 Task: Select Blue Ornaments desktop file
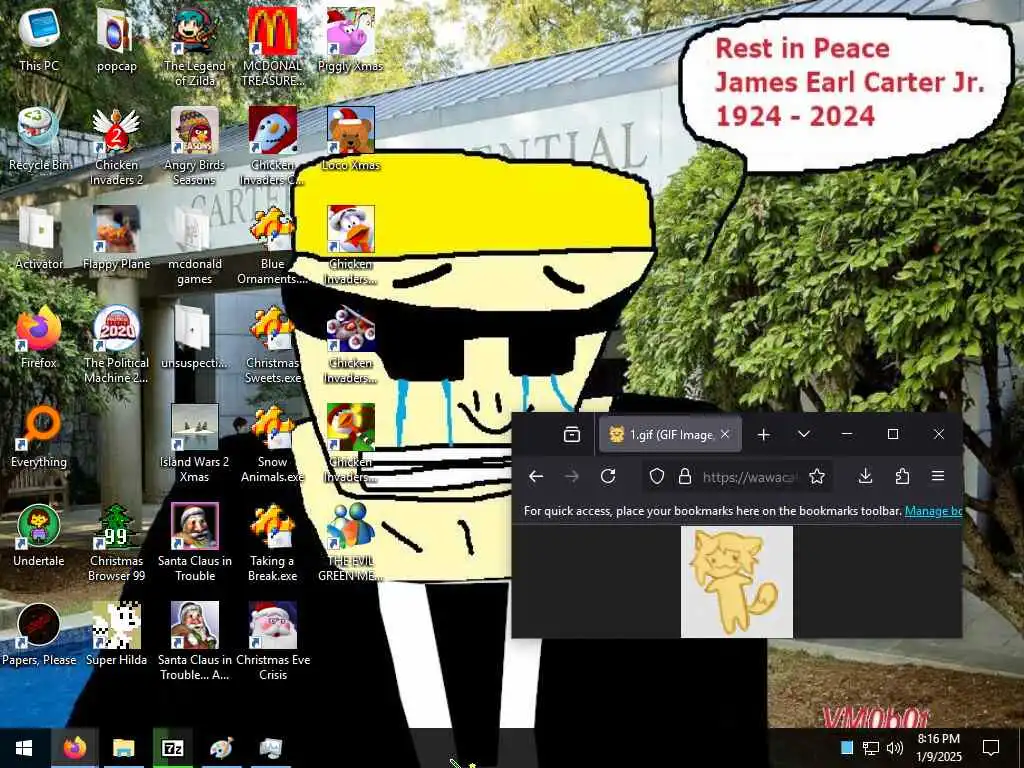[272, 246]
